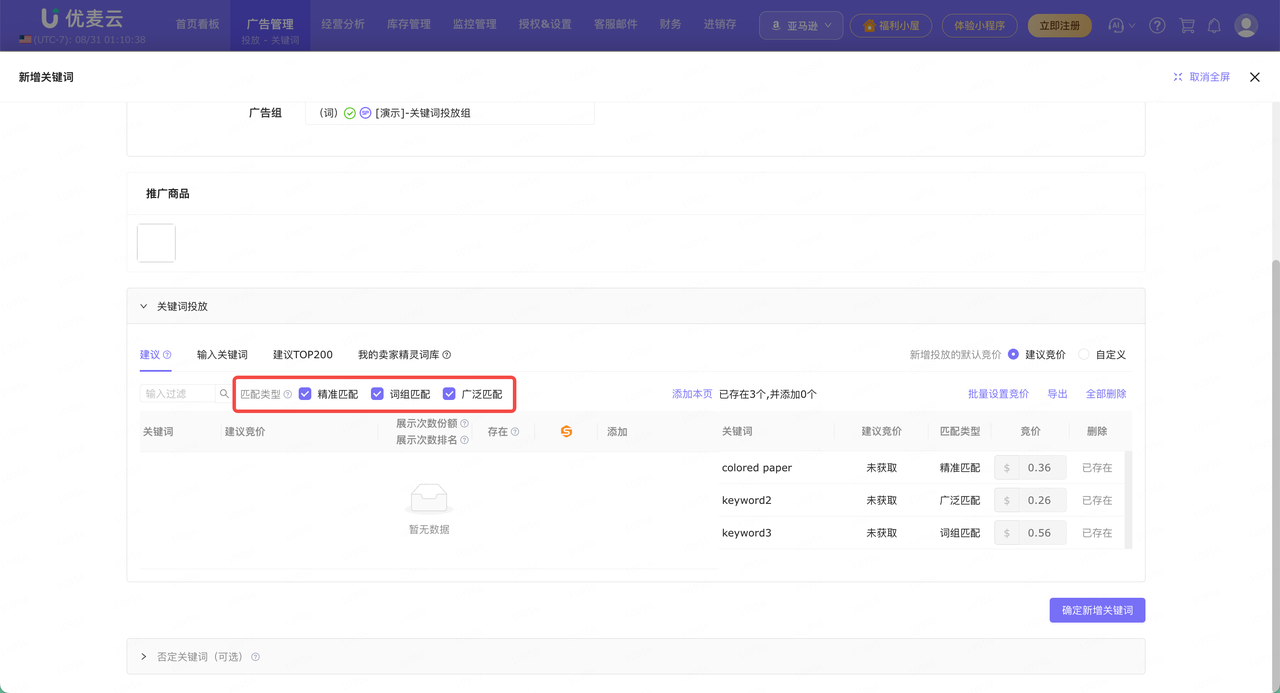Click help icon next to 展示次数份额
The image size is (1280, 693).
(x=464, y=424)
